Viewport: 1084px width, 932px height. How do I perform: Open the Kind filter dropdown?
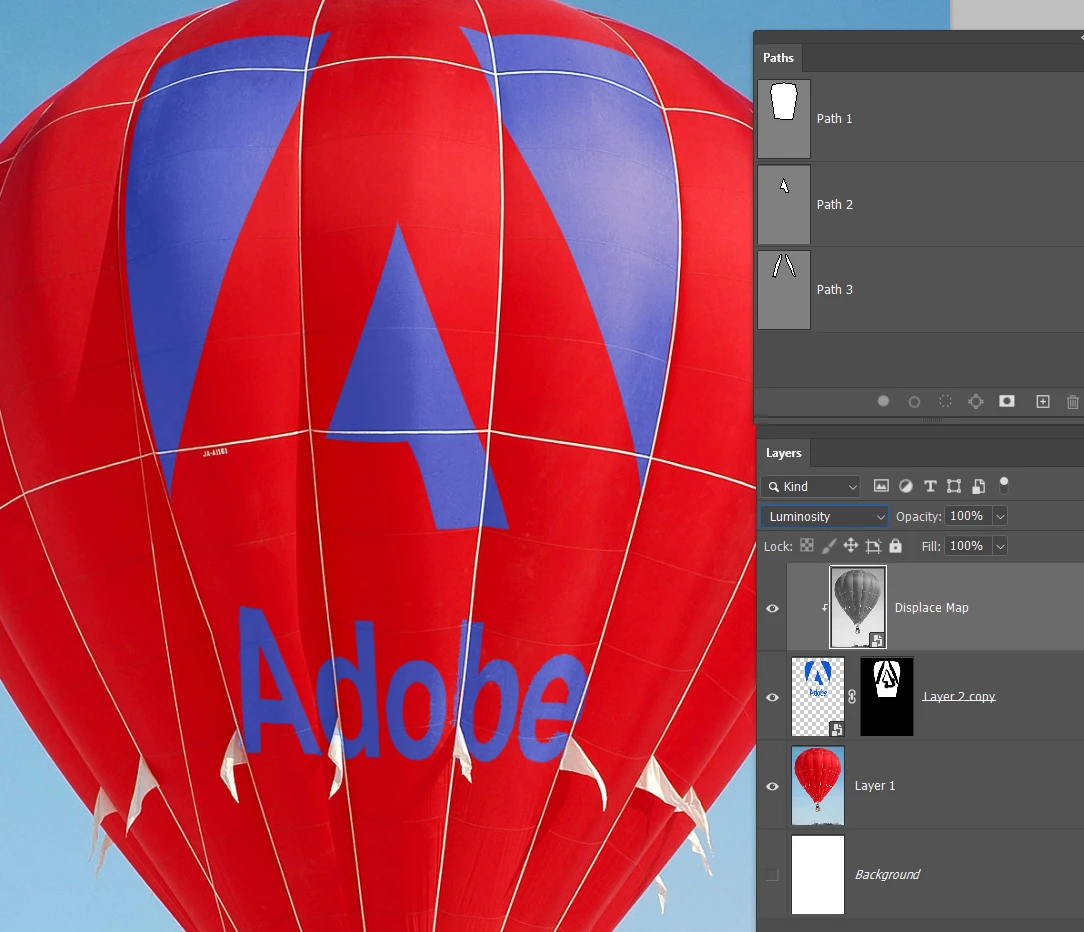[810, 487]
